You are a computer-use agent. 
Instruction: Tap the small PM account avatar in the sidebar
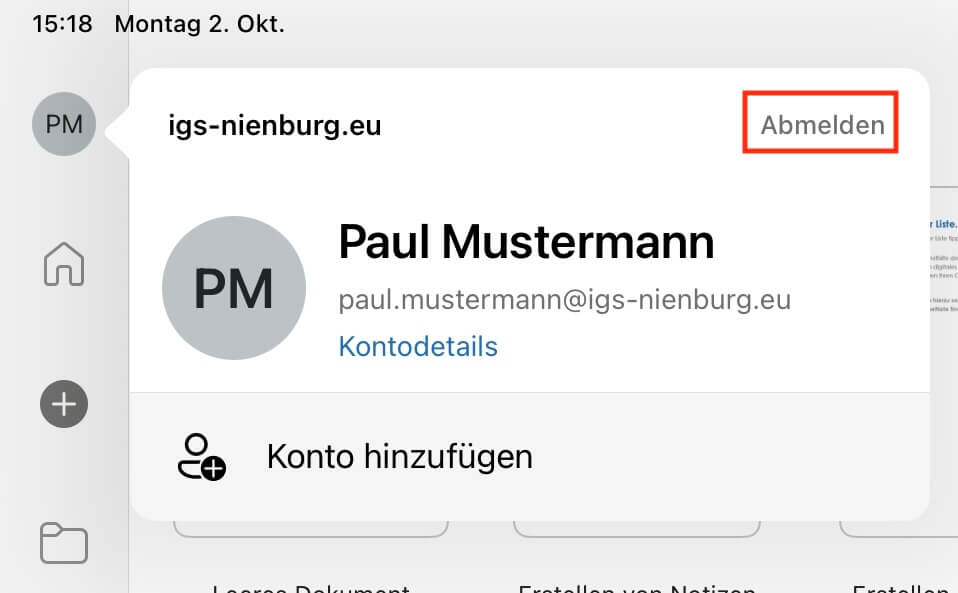tap(64, 124)
